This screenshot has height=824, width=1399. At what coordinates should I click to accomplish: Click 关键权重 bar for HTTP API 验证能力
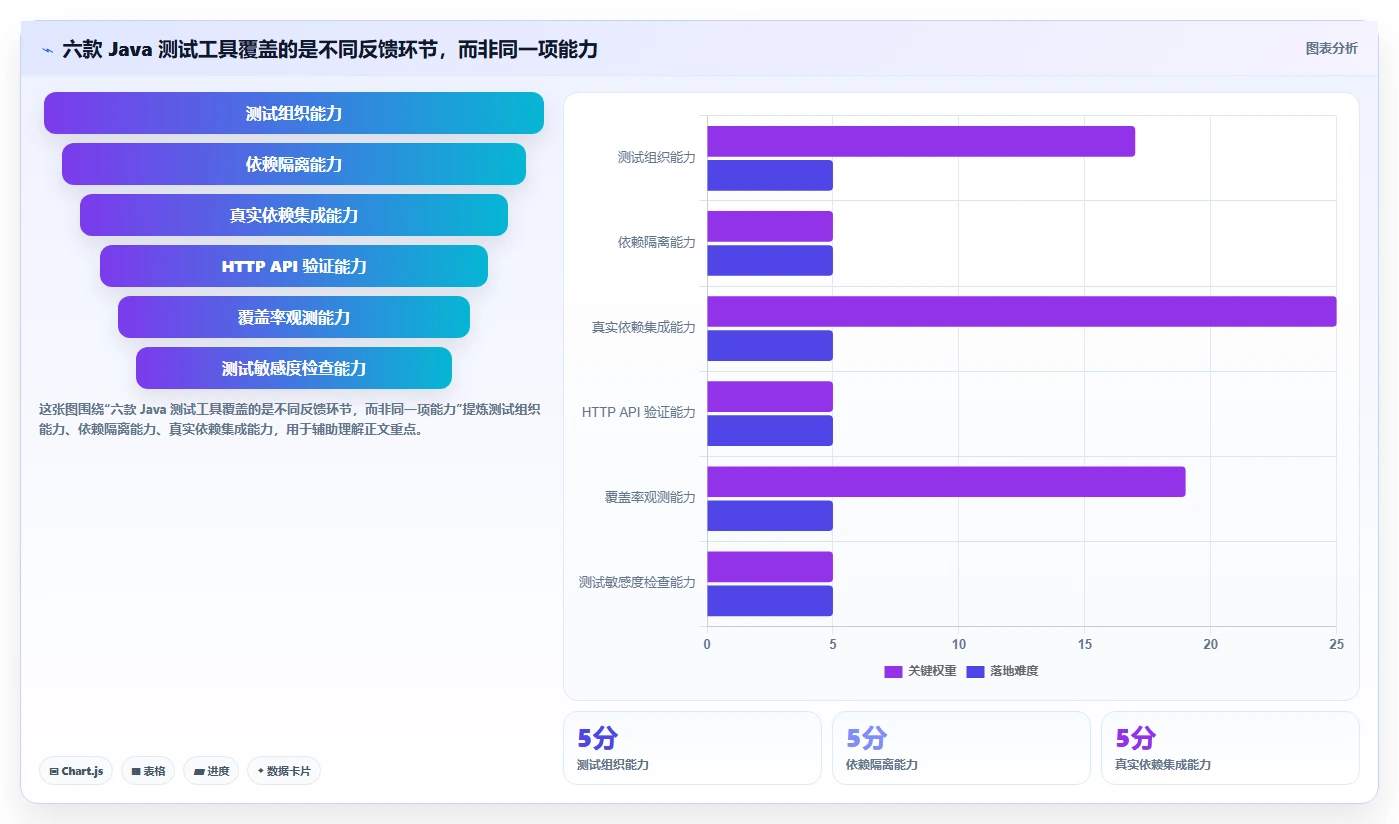pos(770,396)
